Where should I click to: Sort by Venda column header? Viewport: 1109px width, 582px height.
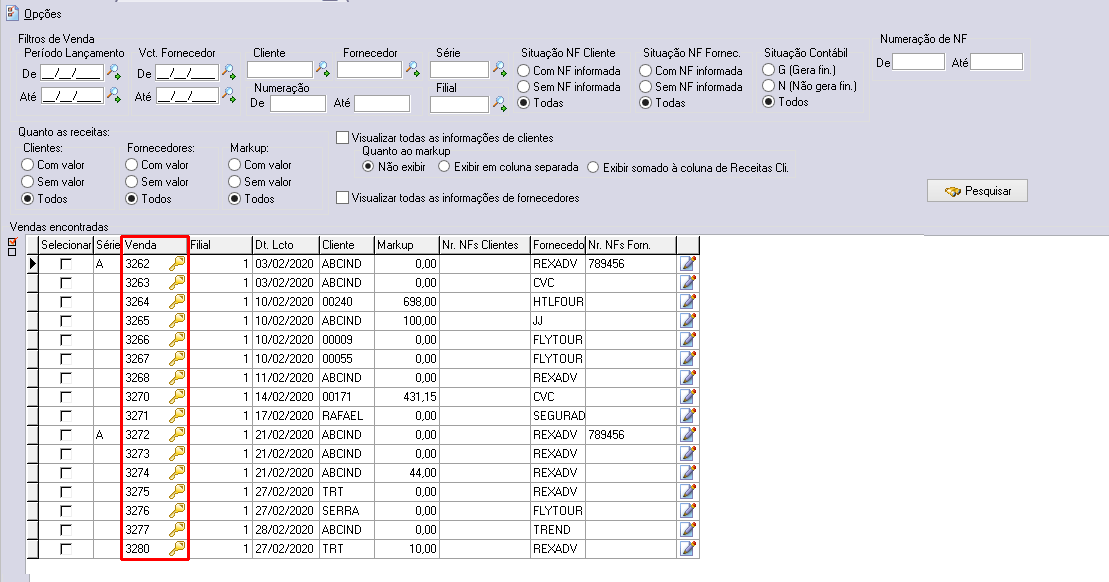155,245
